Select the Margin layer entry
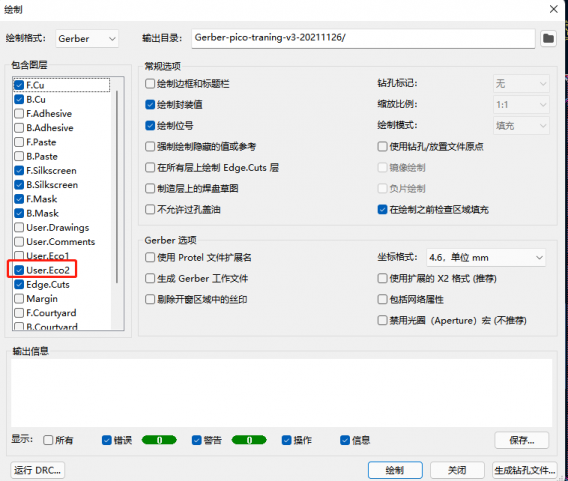The height and width of the screenshot is (481, 568). (x=42, y=299)
